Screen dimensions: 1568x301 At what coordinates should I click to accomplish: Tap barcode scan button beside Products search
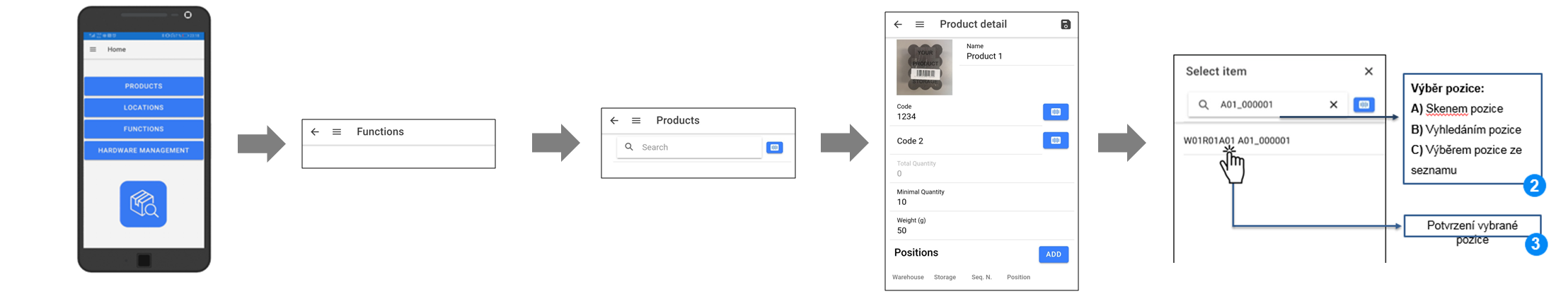point(775,148)
